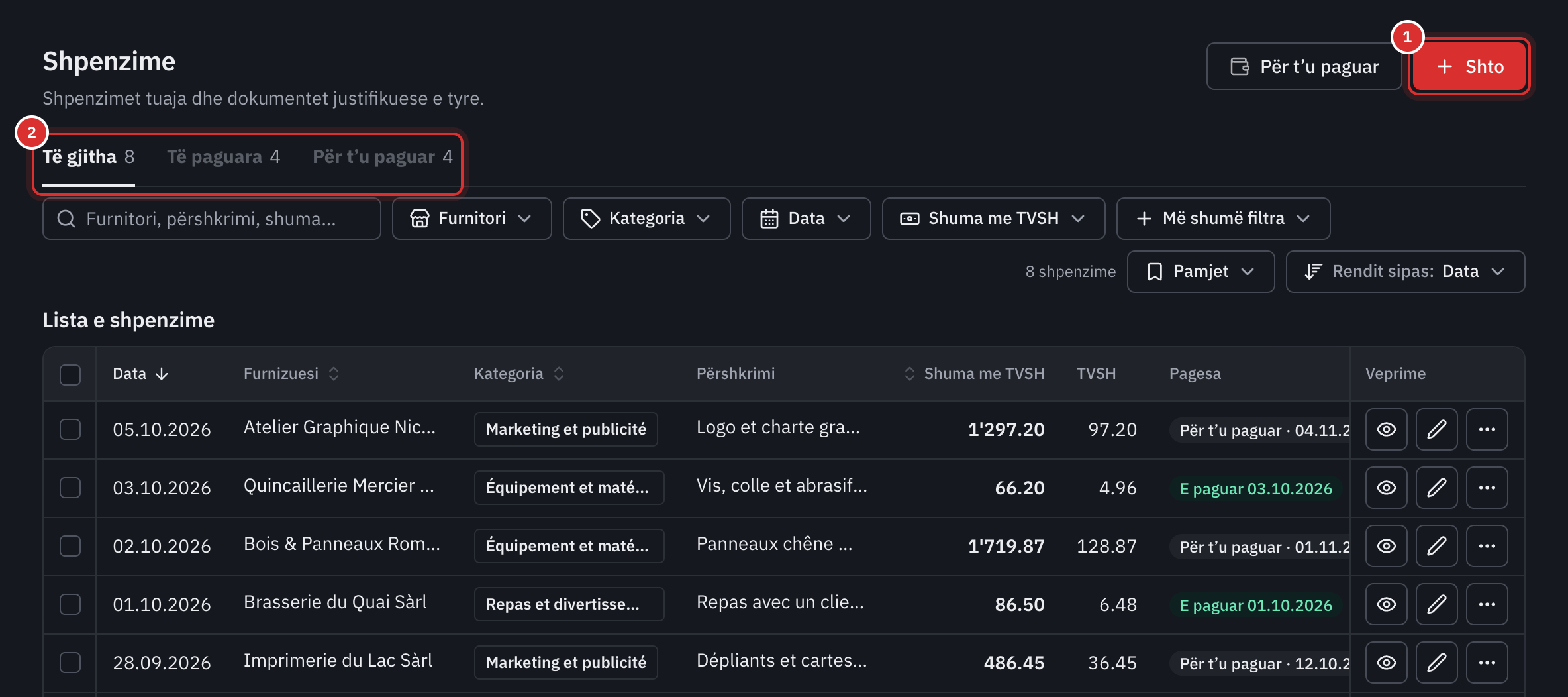Expand the Më shumë filtra menu
The image size is (1568, 697).
point(1223,219)
